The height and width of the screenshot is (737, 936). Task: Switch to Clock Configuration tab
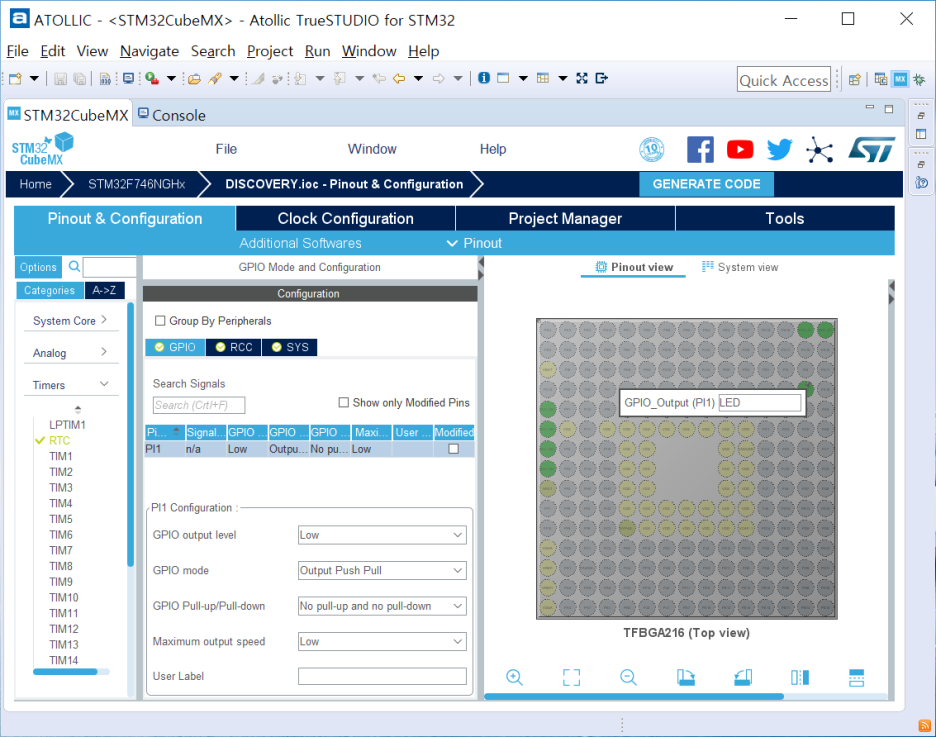345,218
